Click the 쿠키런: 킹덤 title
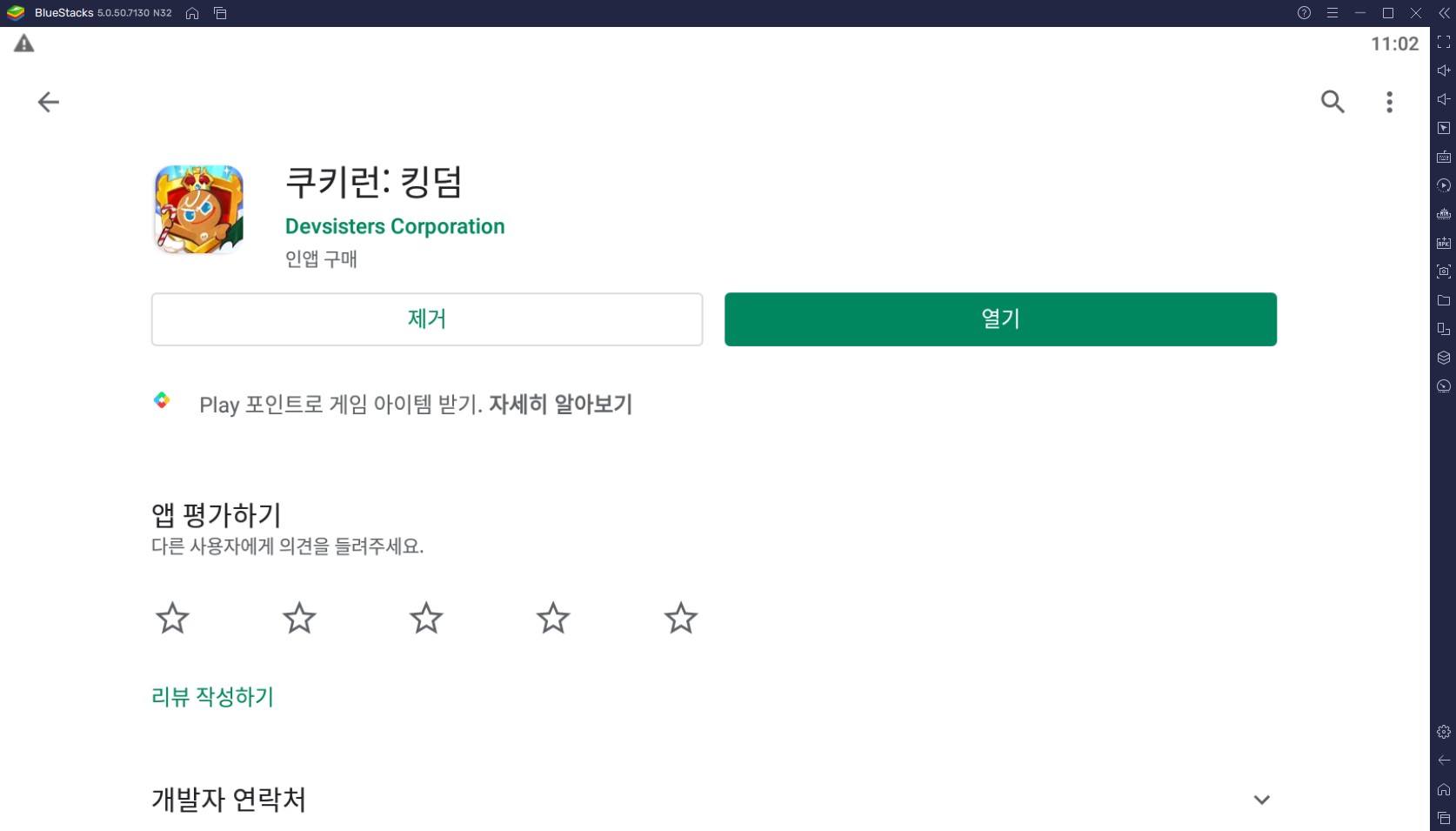This screenshot has width=1456, height=831. point(374,181)
